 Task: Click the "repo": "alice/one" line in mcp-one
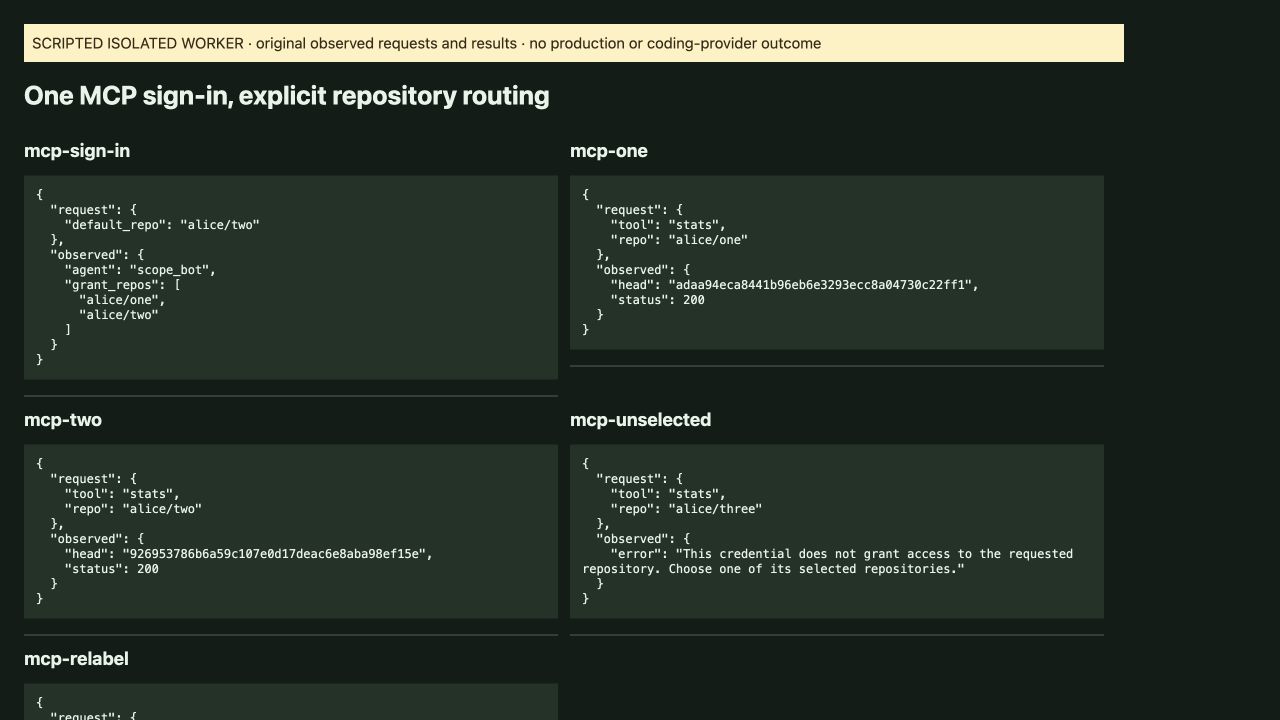679,240
